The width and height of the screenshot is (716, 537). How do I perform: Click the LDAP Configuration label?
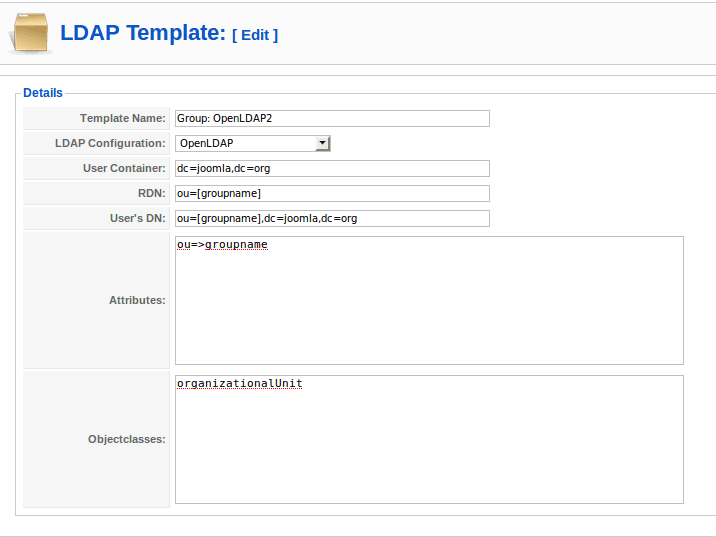[110, 143]
